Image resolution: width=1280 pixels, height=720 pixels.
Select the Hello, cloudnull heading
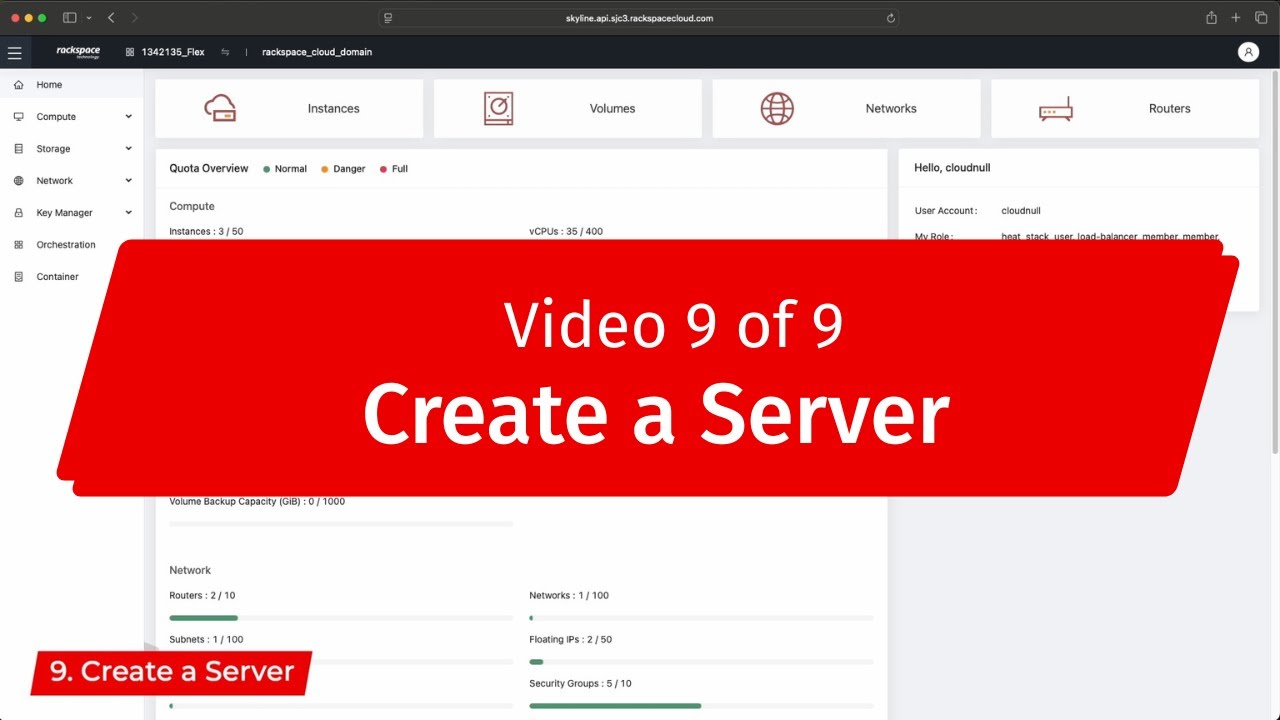pyautogui.click(x=952, y=168)
